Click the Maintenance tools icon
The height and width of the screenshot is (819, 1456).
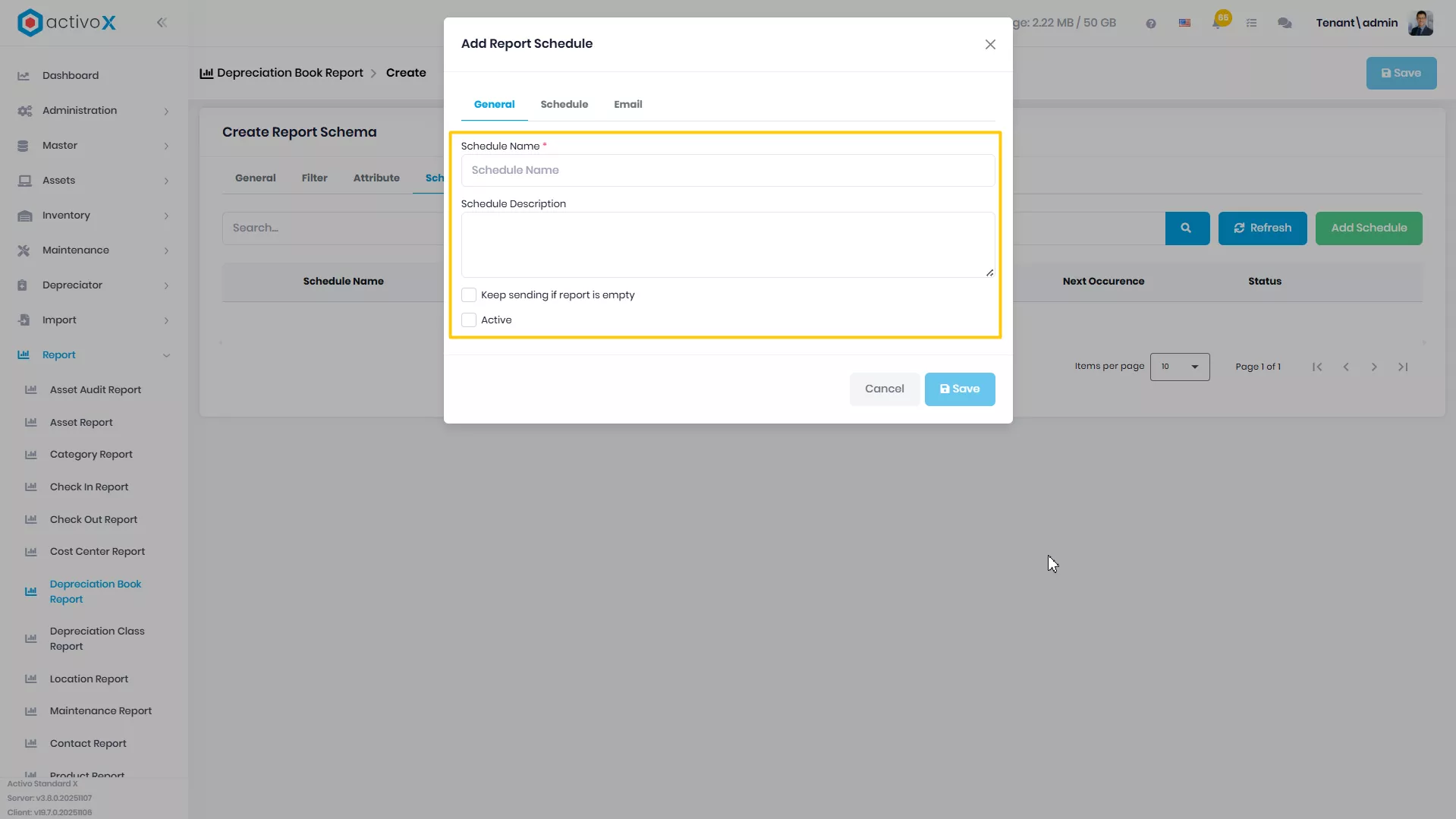[24, 250]
